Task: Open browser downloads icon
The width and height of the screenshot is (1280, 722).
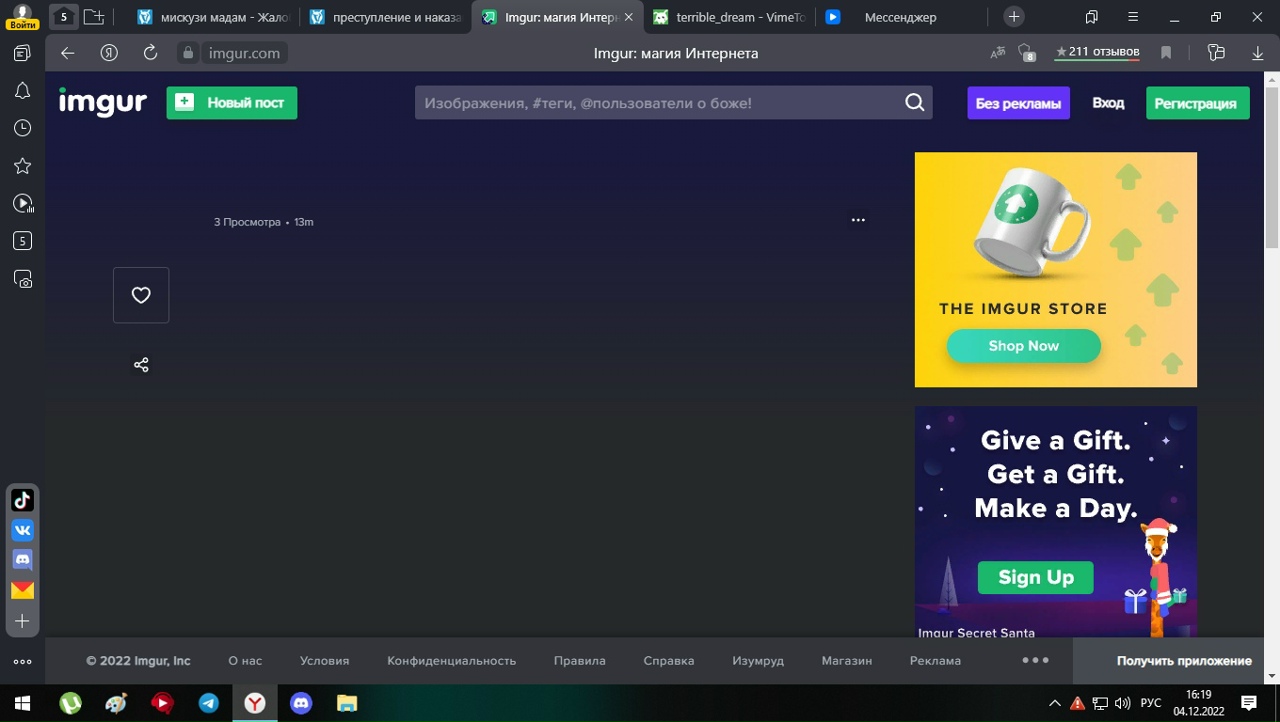Action: pyautogui.click(x=1258, y=53)
